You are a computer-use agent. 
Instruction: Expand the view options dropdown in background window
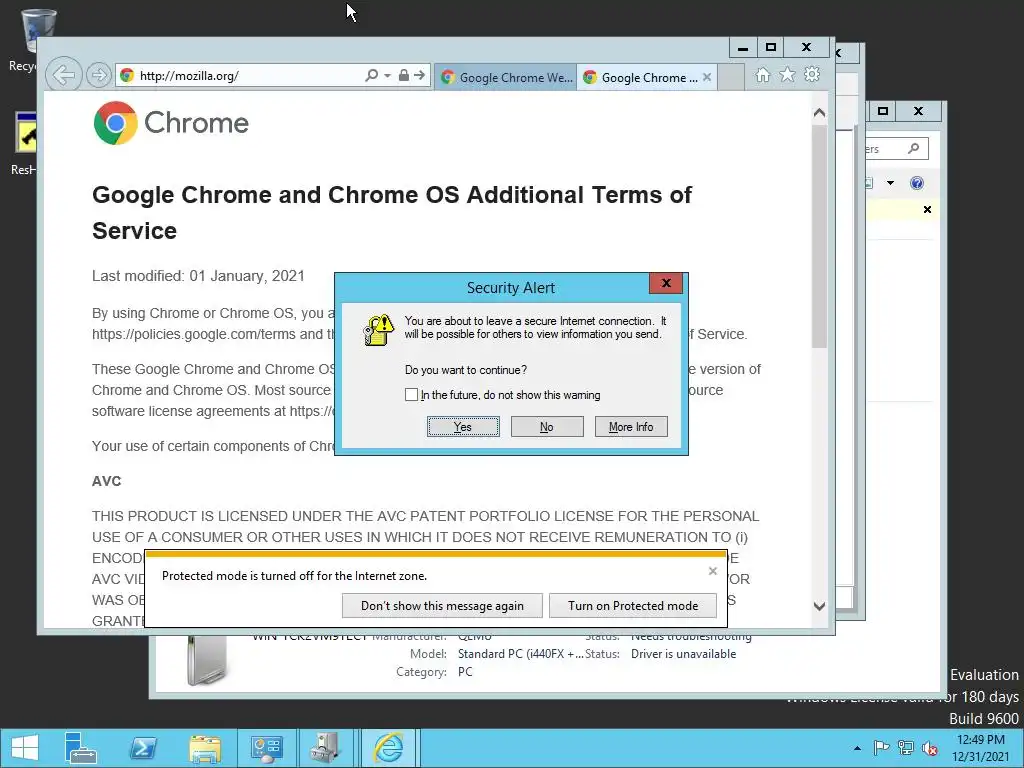(890, 183)
